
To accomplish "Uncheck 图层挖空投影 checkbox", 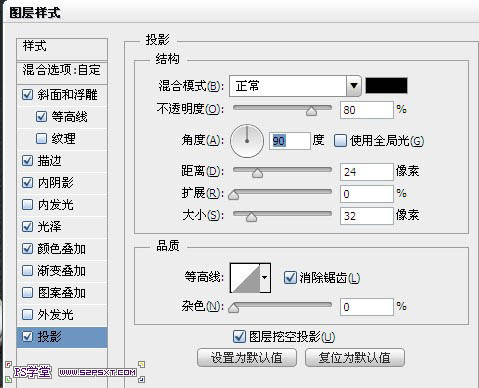I will tap(239, 336).
